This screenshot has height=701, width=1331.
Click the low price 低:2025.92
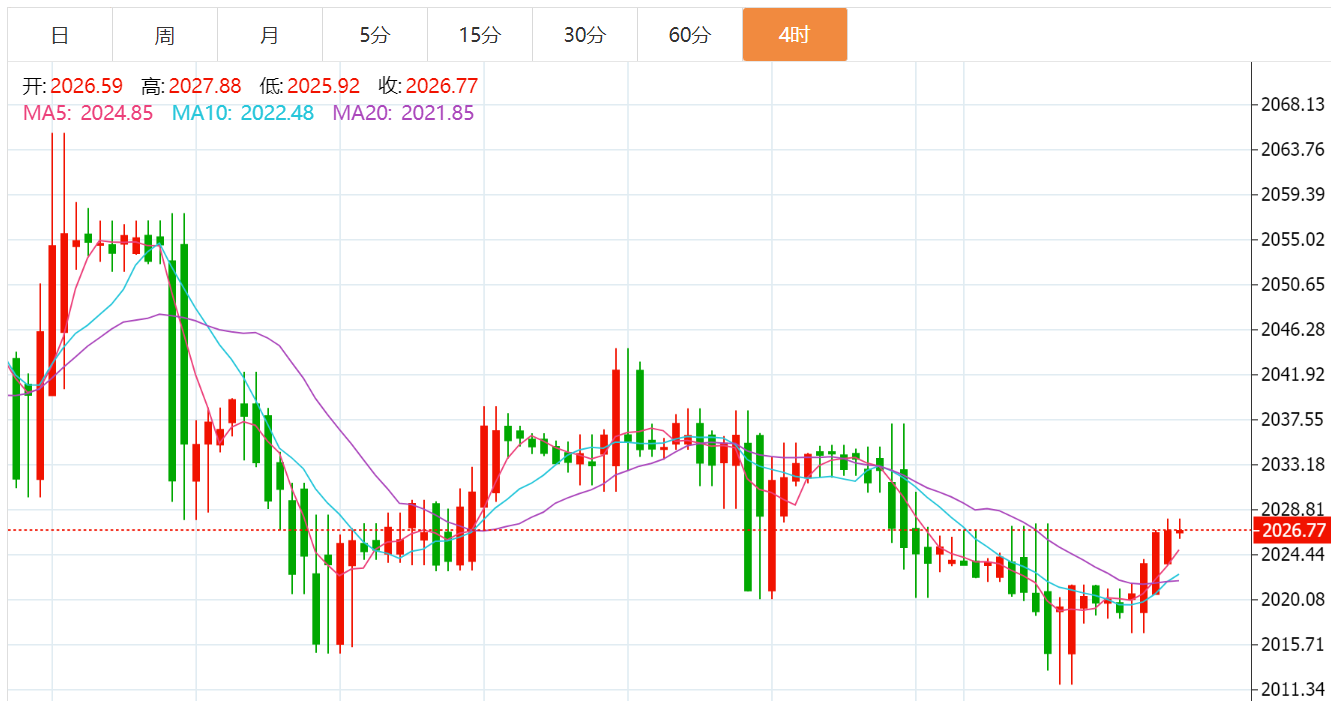(310, 87)
